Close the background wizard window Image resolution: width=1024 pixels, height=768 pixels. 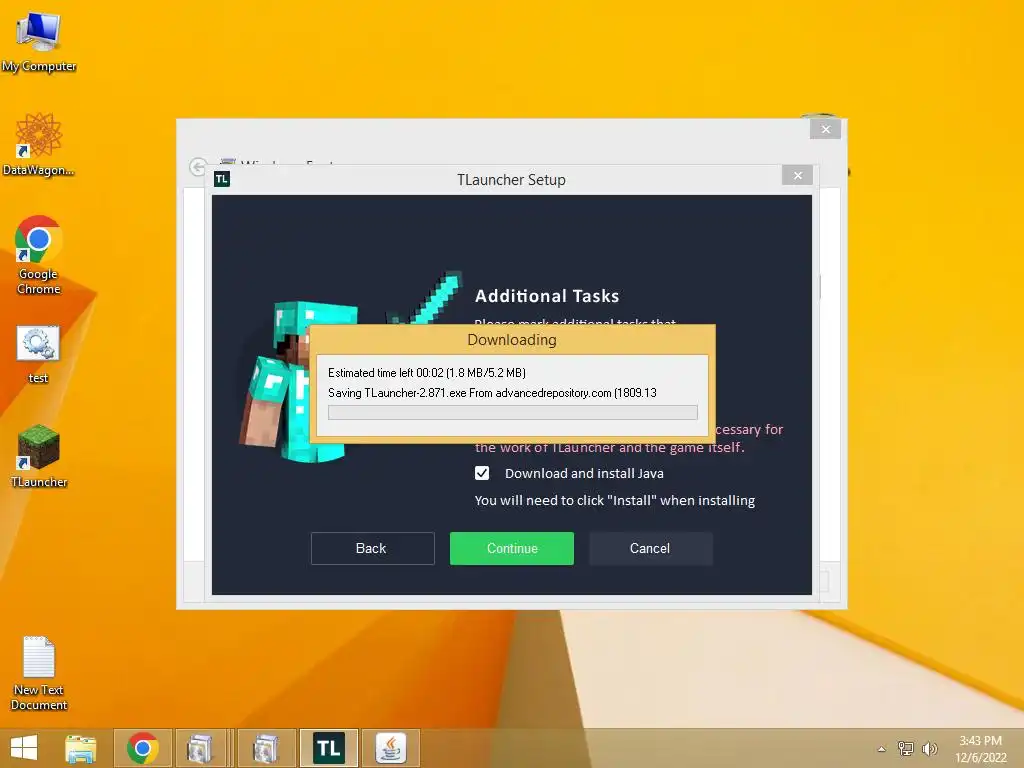point(825,129)
